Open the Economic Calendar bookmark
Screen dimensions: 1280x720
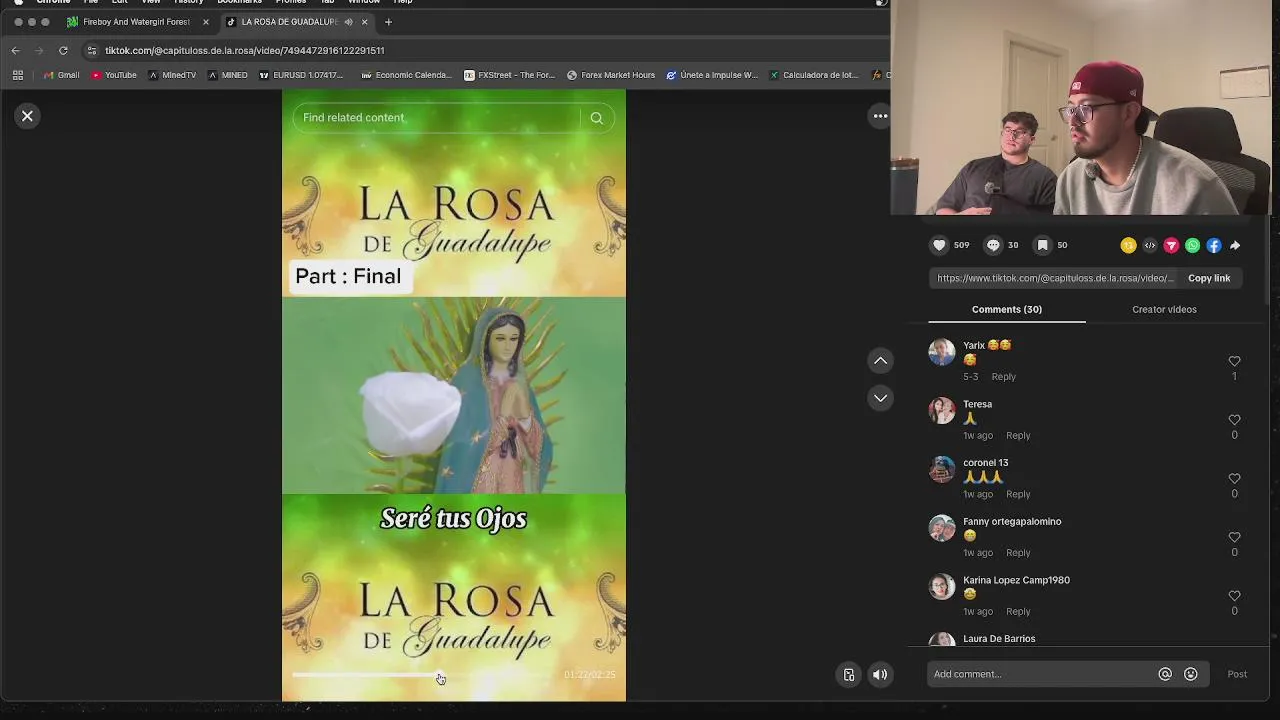[x=407, y=75]
